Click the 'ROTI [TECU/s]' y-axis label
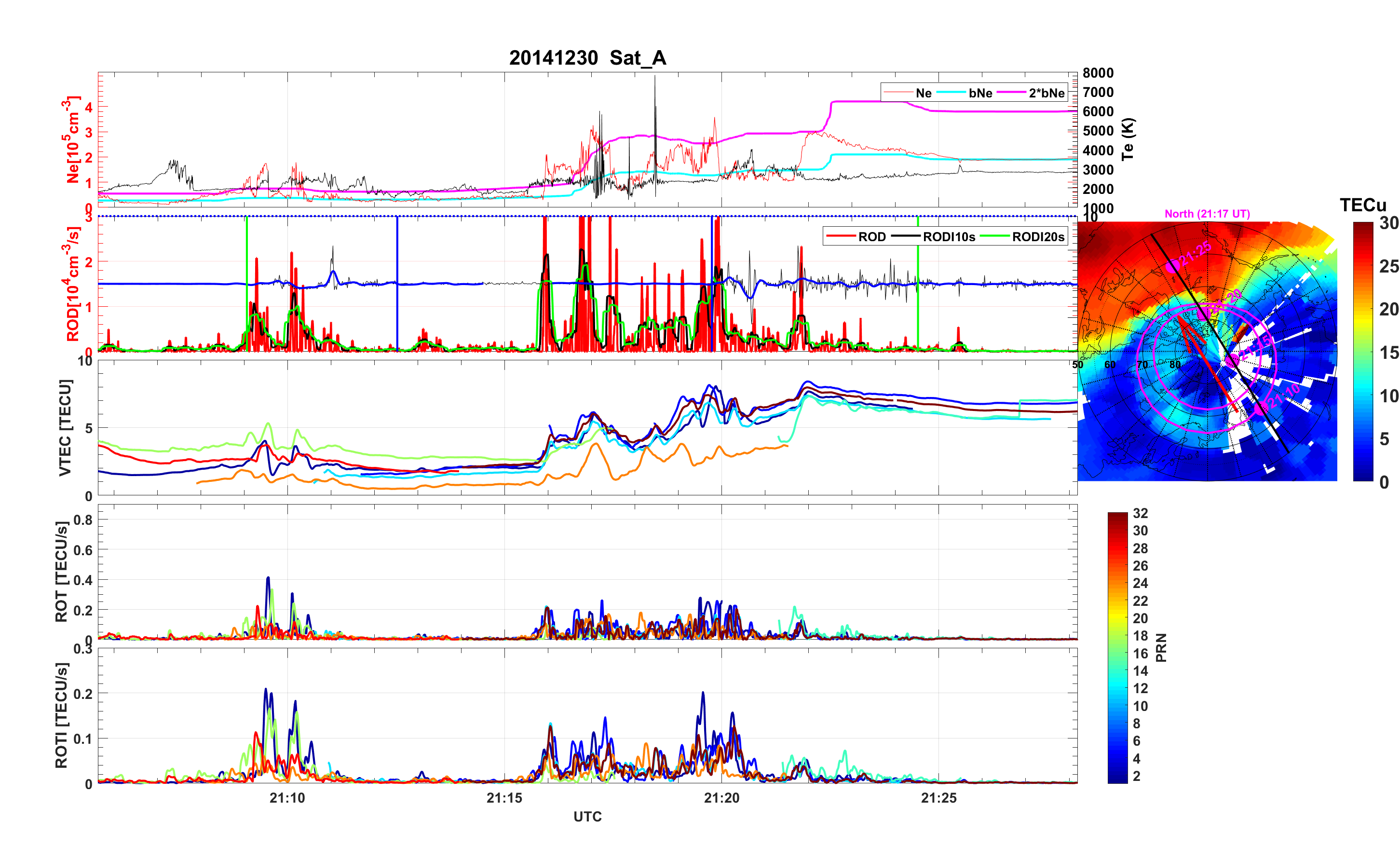This screenshot has height=847, width=1400. [x=61, y=715]
